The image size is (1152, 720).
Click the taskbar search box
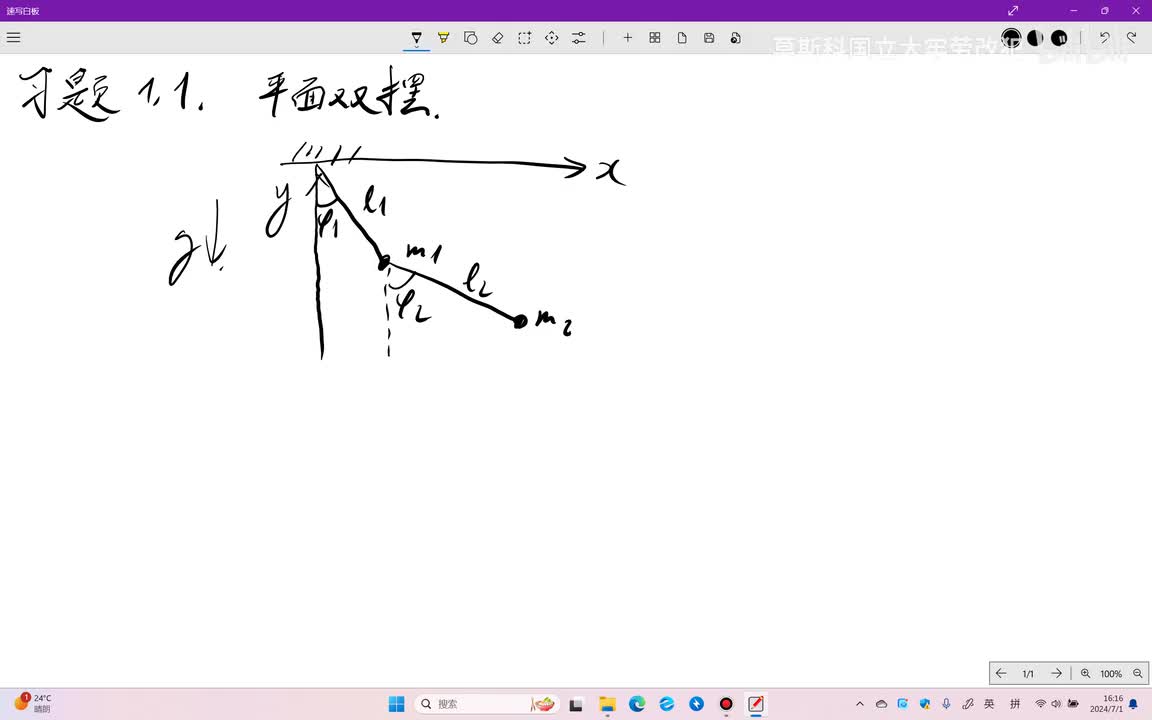click(487, 704)
